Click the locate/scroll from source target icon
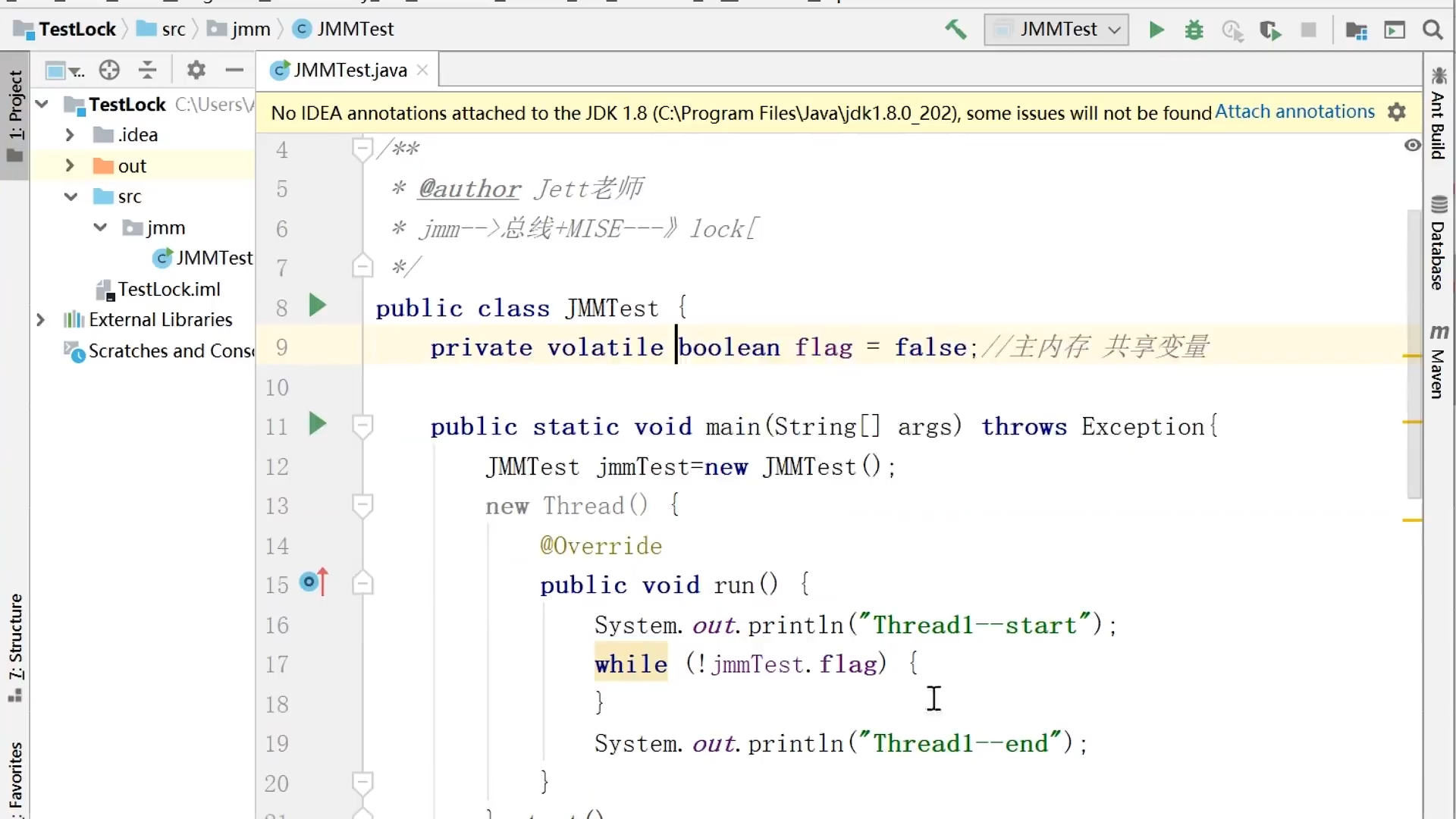 [x=109, y=71]
